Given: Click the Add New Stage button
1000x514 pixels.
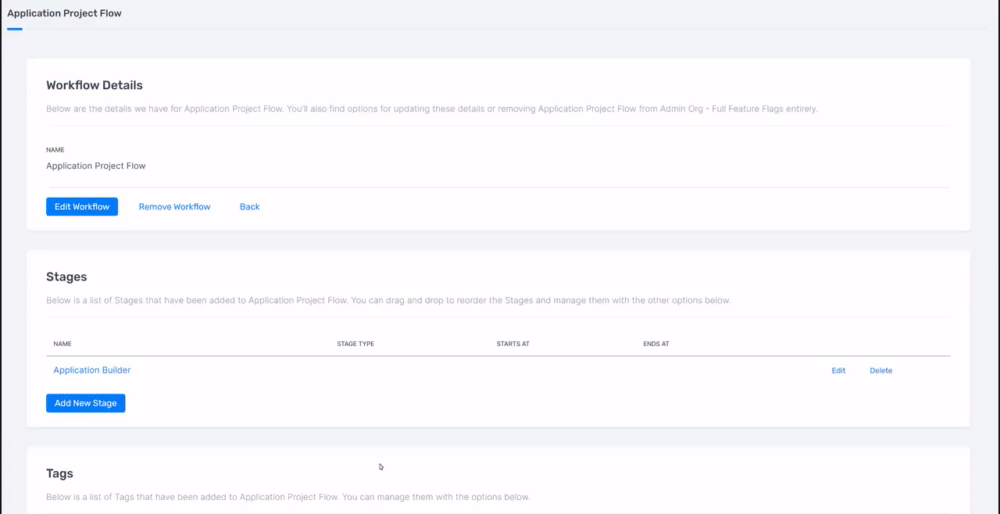Looking at the screenshot, I should tap(85, 403).
